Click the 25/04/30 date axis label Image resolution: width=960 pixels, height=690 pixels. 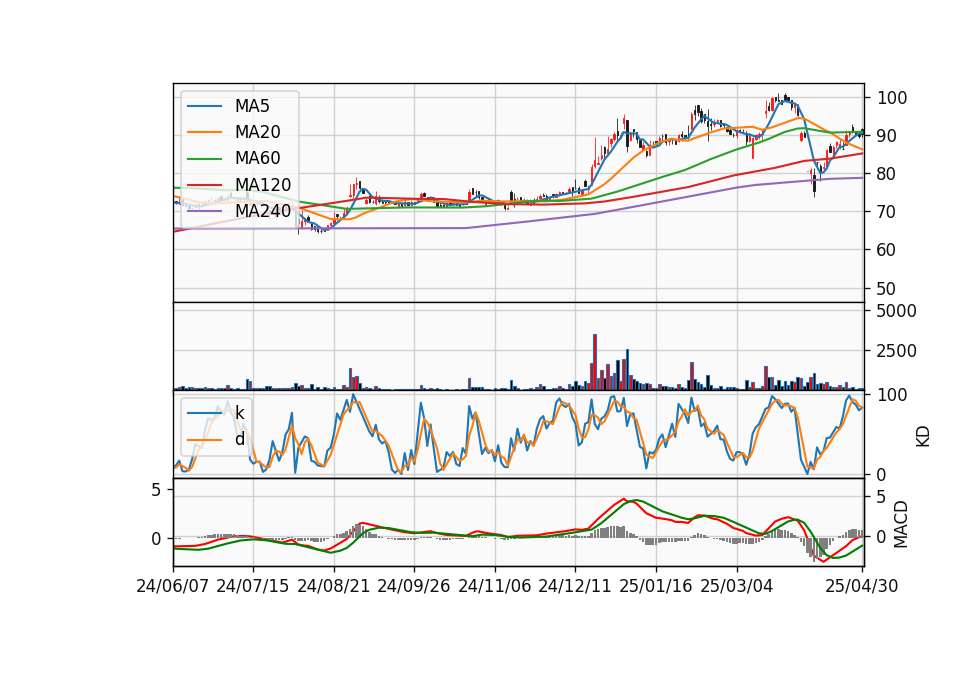point(861,586)
